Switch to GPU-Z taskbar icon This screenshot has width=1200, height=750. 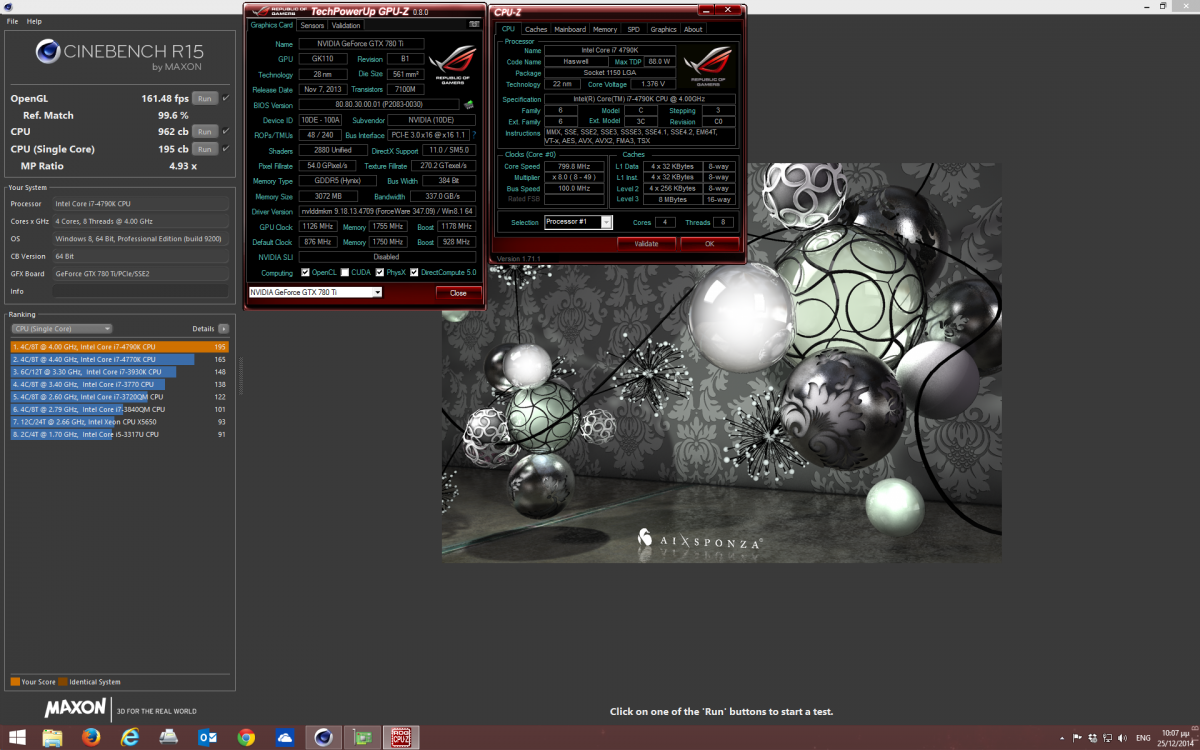coord(362,738)
